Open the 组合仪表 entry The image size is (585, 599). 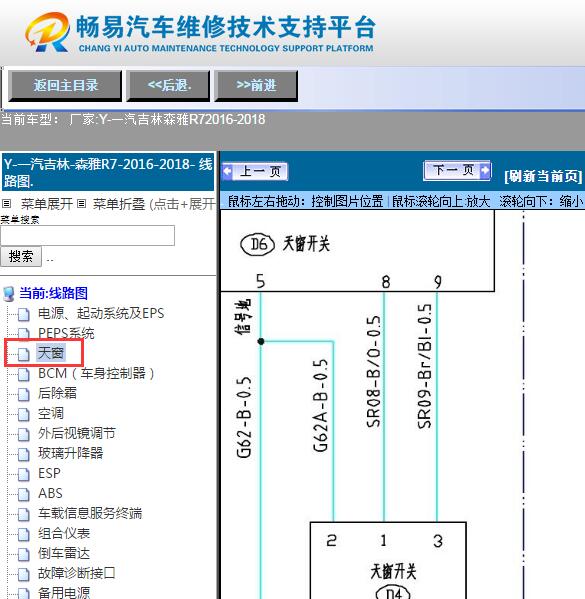[x=64, y=533]
